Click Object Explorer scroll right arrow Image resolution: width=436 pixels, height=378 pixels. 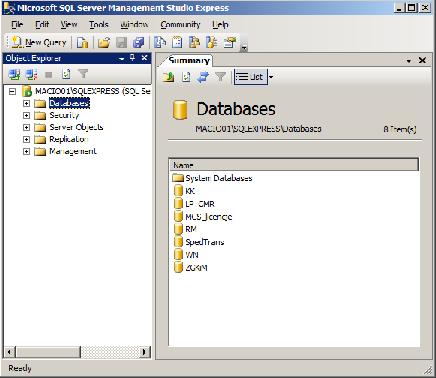pos(145,352)
